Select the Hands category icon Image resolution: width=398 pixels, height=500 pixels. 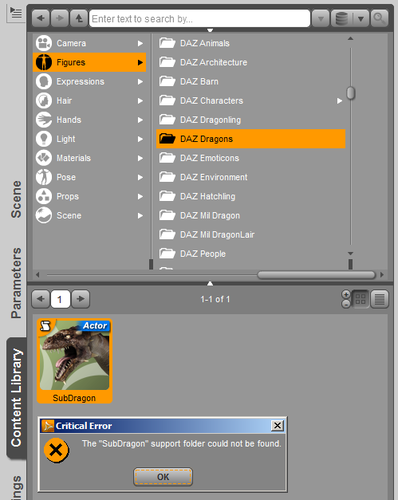click(x=44, y=120)
